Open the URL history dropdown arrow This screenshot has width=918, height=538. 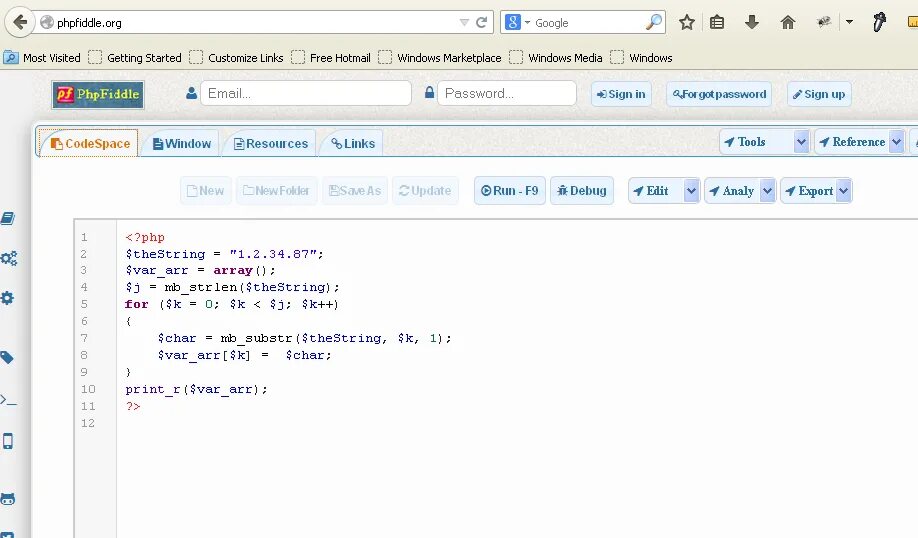pyautogui.click(x=464, y=23)
